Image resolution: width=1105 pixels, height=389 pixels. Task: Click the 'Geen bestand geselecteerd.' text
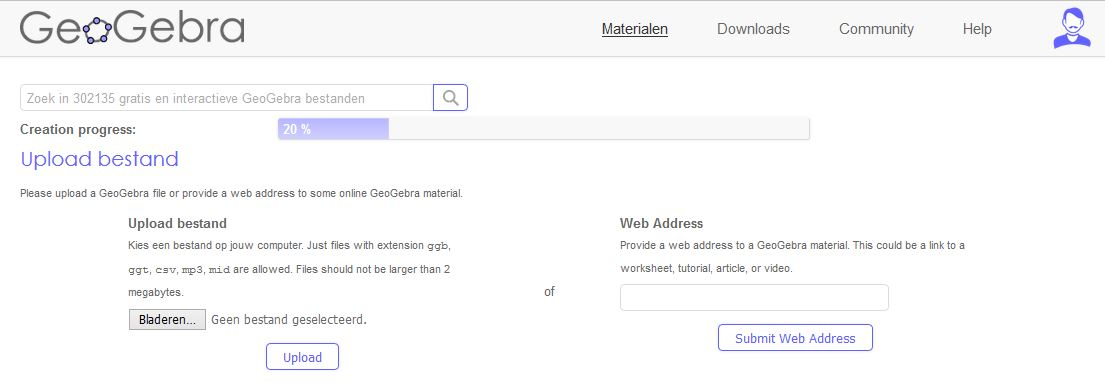click(x=289, y=319)
